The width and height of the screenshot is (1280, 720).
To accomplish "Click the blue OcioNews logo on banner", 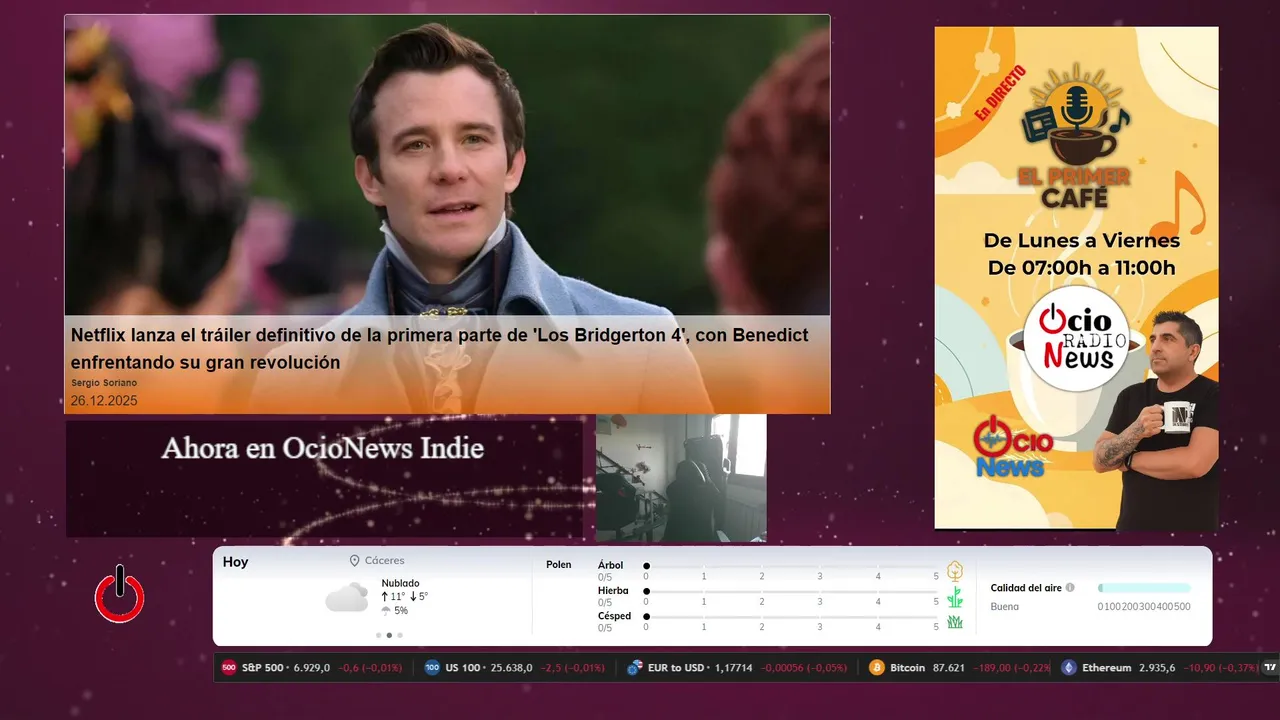I will (x=1012, y=447).
